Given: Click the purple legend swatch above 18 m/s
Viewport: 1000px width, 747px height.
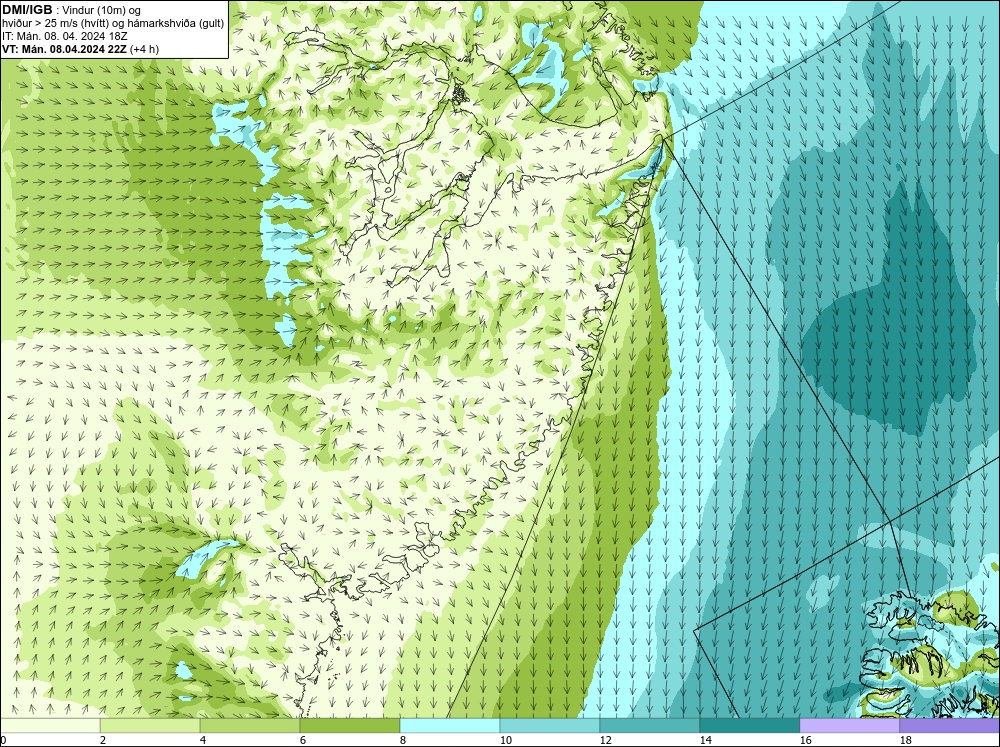Looking at the screenshot, I should pyautogui.click(x=950, y=726).
